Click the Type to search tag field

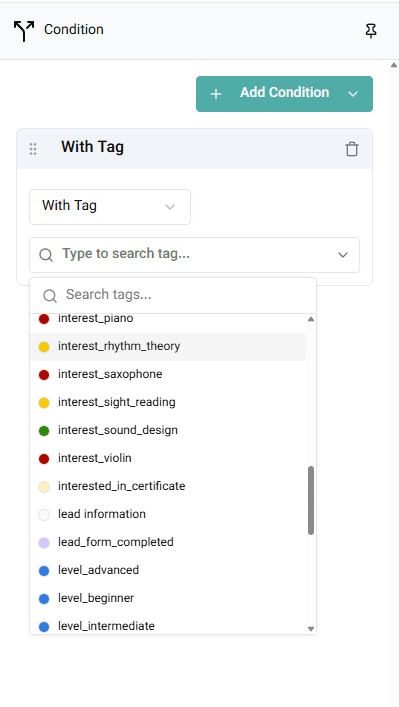194,255
